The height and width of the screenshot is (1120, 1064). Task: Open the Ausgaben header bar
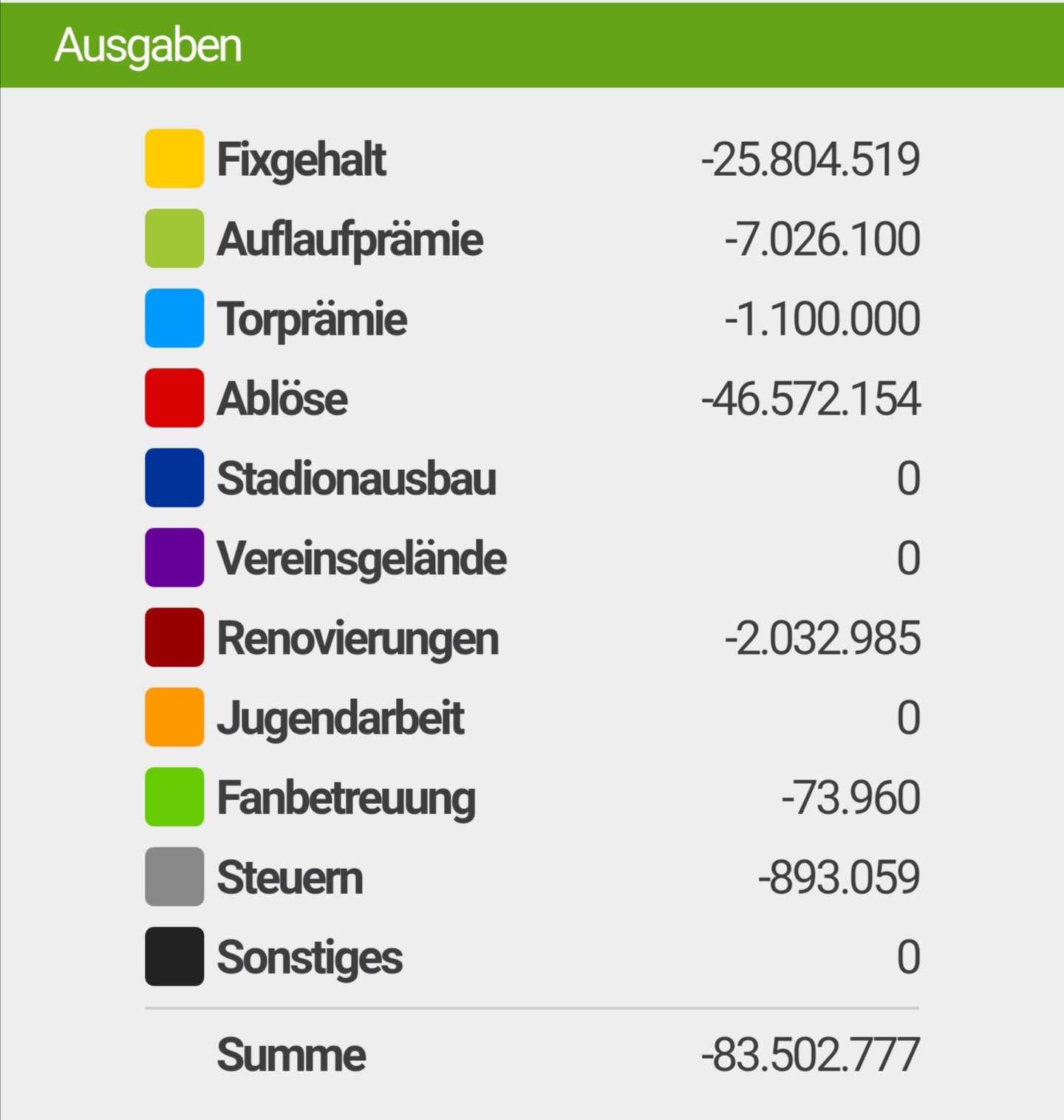pos(532,45)
